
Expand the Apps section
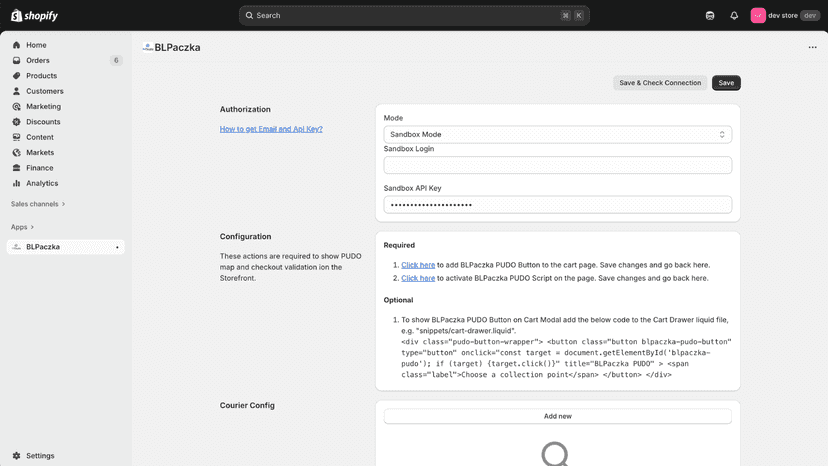(x=22, y=227)
